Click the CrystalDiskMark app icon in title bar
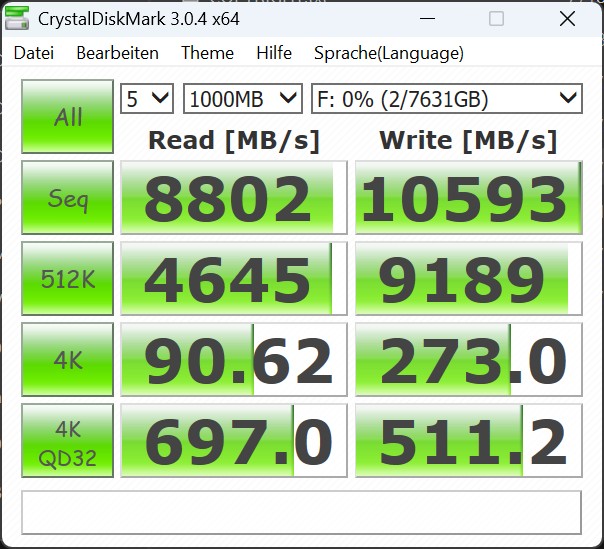This screenshot has width=604, height=549. coord(18,19)
